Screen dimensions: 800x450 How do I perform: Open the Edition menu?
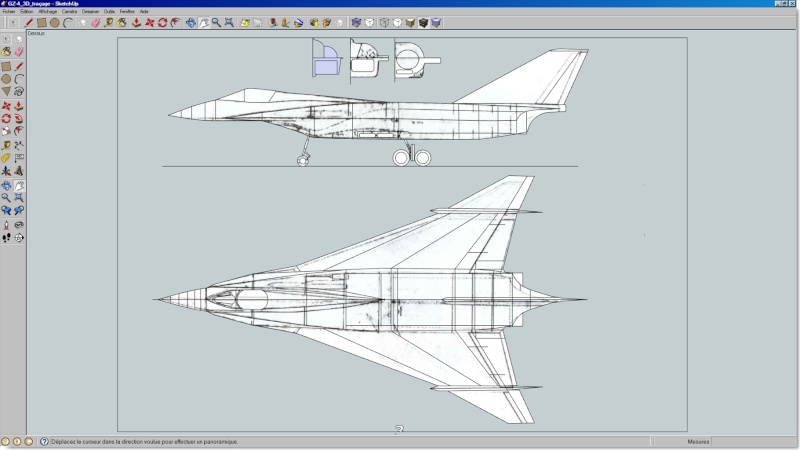[x=27, y=11]
